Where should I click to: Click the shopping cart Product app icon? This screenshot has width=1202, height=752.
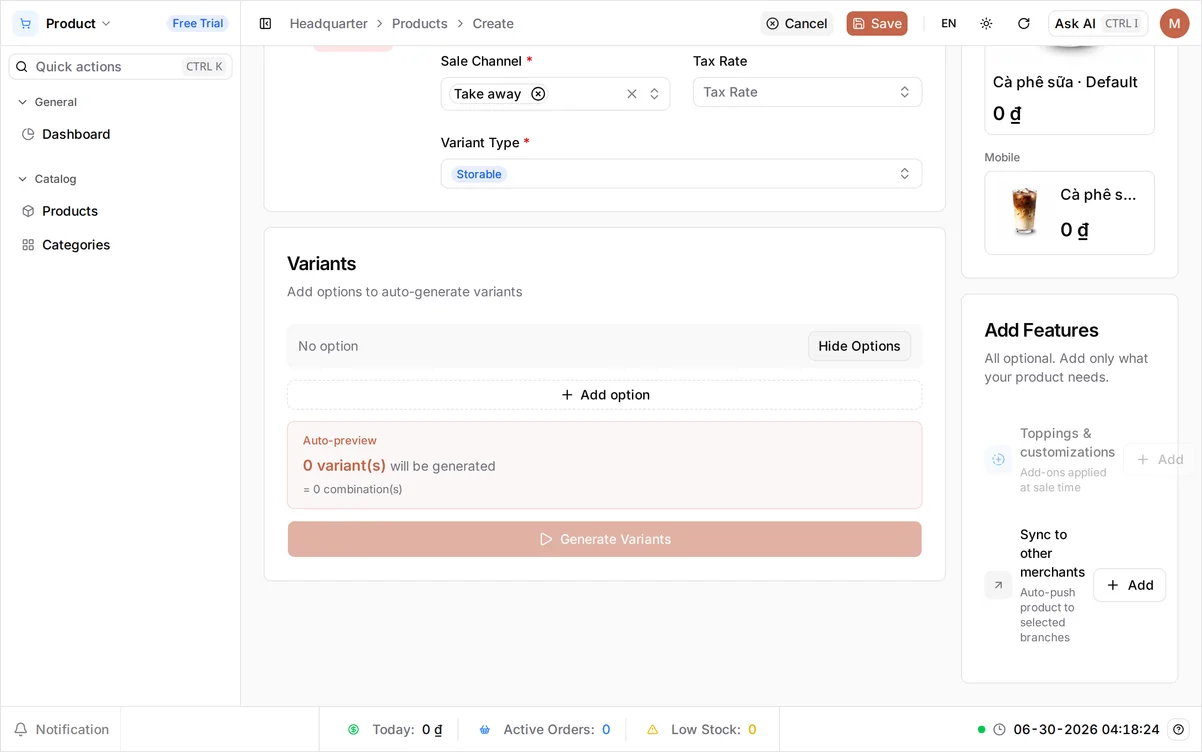25,23
